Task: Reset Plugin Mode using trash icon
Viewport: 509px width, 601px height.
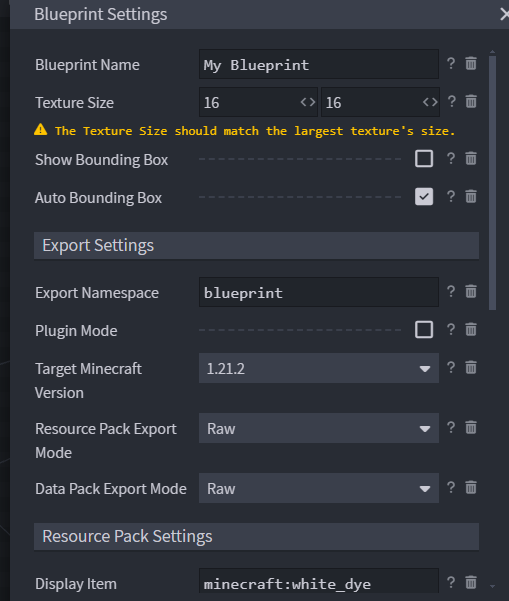Action: click(x=471, y=329)
